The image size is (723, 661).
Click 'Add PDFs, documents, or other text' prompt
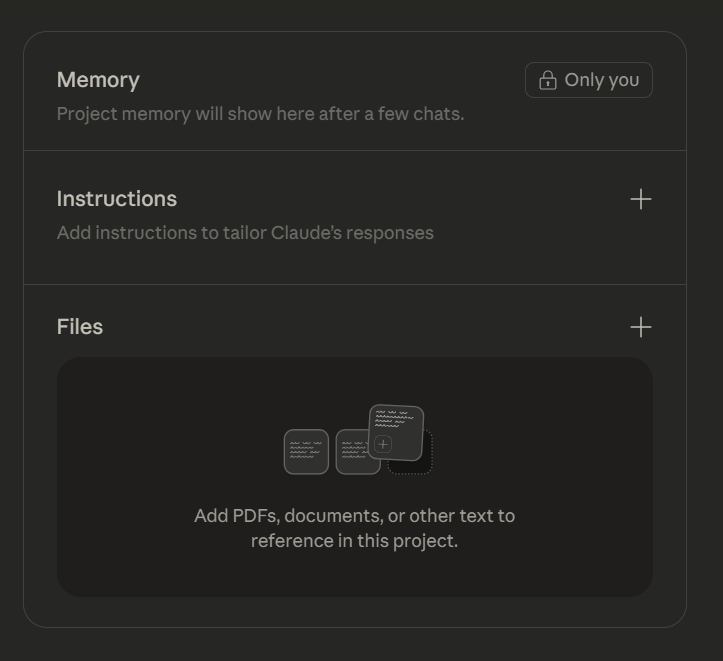point(355,516)
